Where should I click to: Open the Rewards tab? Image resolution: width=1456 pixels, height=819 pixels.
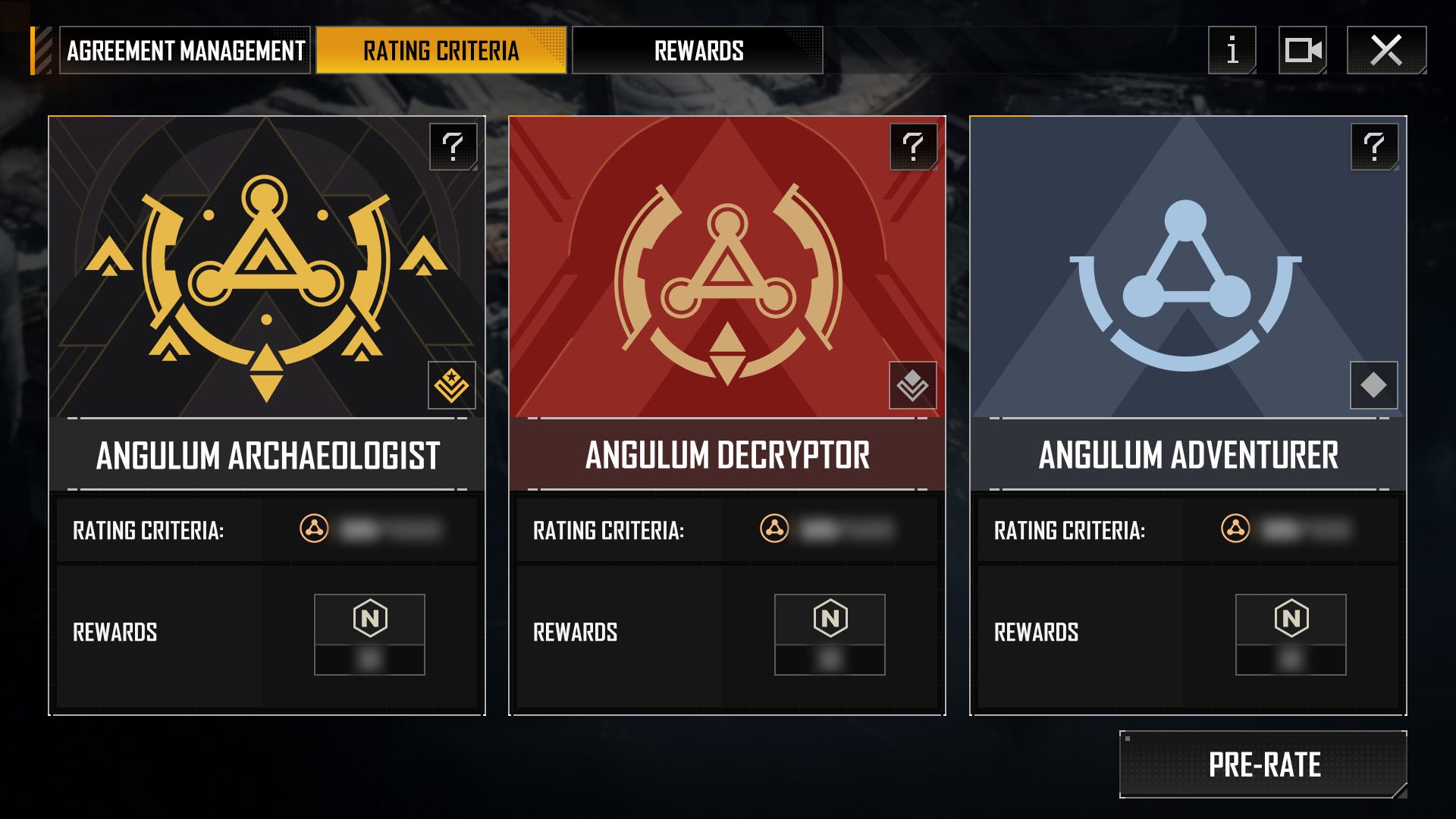(698, 50)
